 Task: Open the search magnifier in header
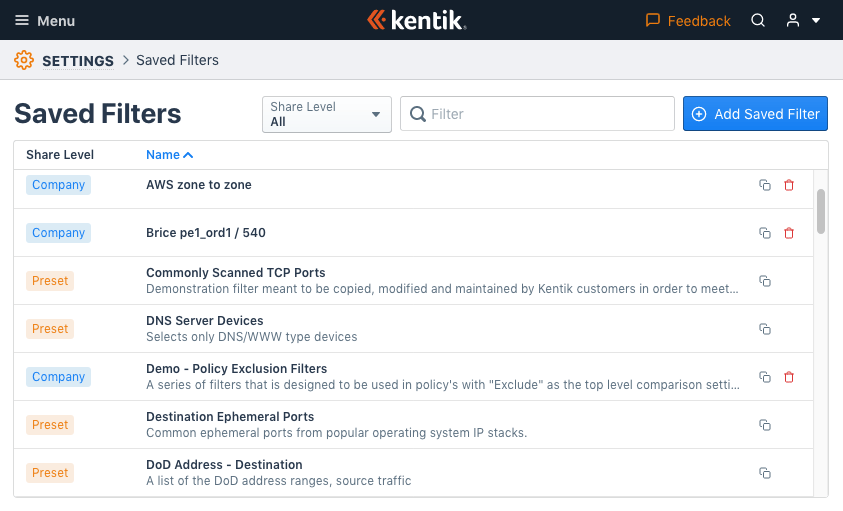click(758, 20)
